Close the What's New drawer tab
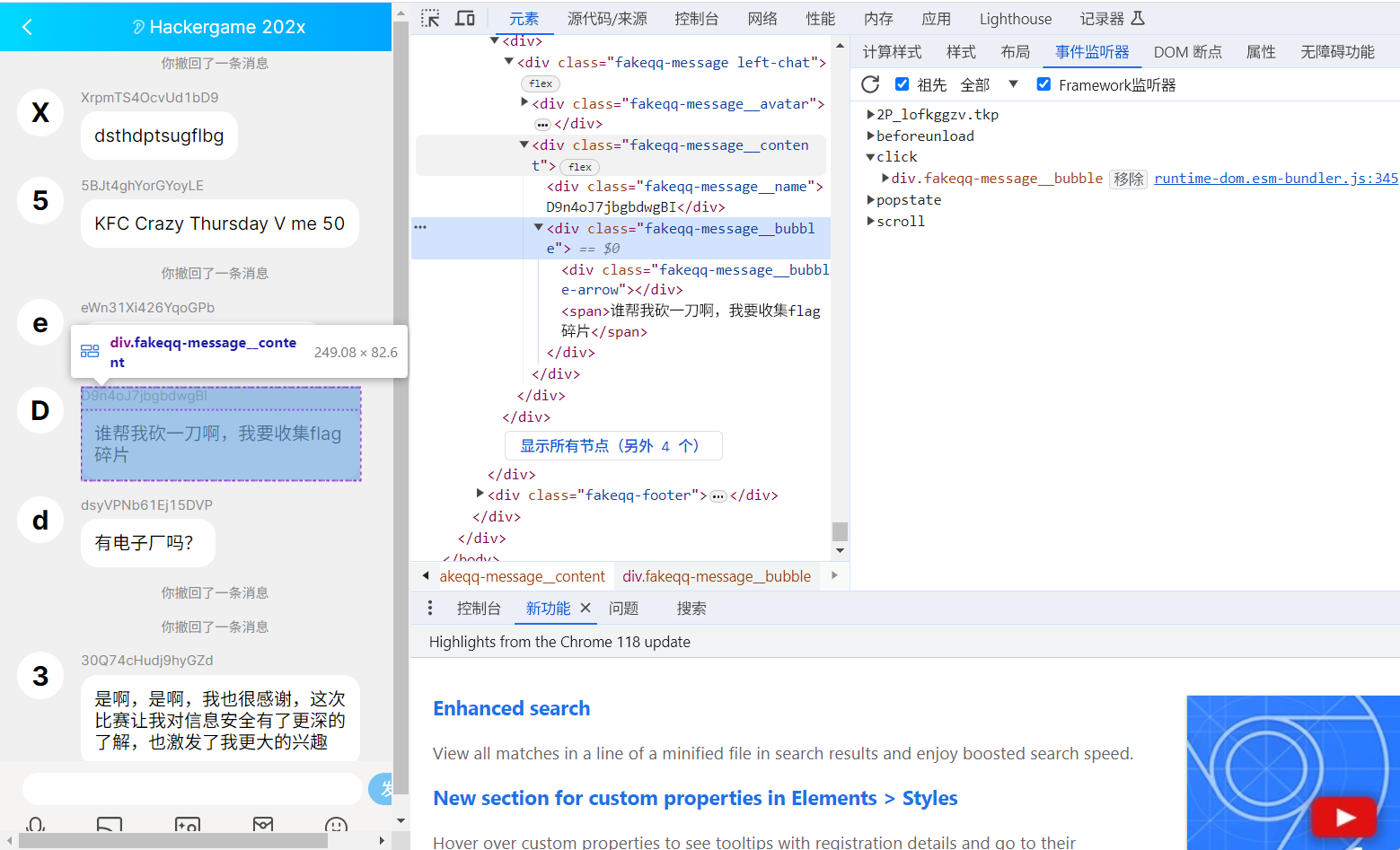This screenshot has width=1400, height=850. click(x=586, y=608)
